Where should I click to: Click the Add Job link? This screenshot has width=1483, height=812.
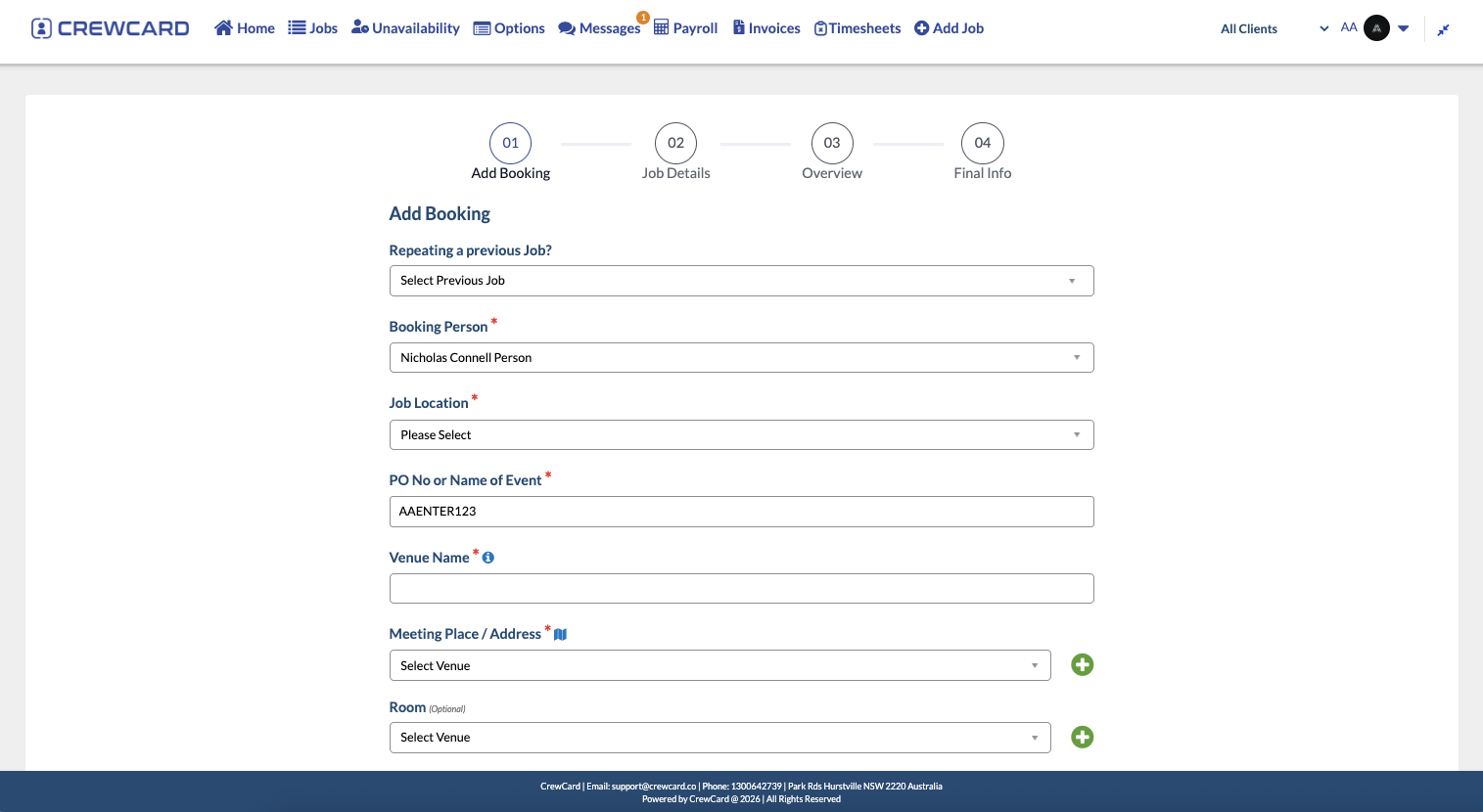coord(949,28)
